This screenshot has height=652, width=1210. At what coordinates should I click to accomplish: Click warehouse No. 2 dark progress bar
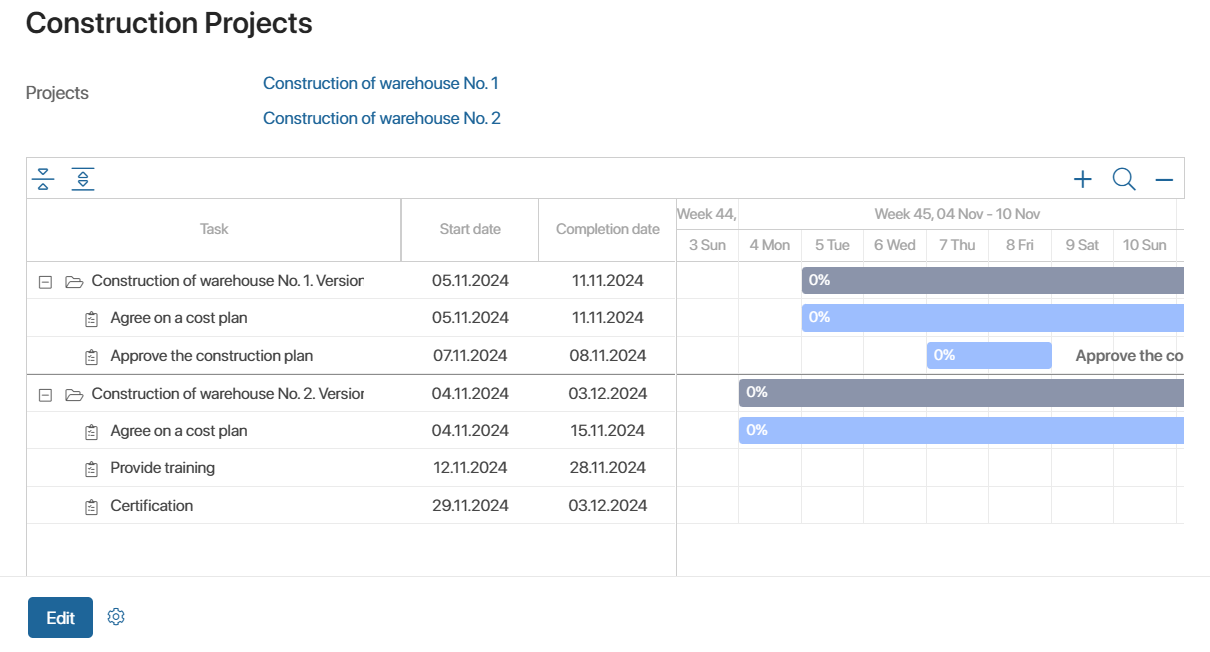[x=961, y=393]
